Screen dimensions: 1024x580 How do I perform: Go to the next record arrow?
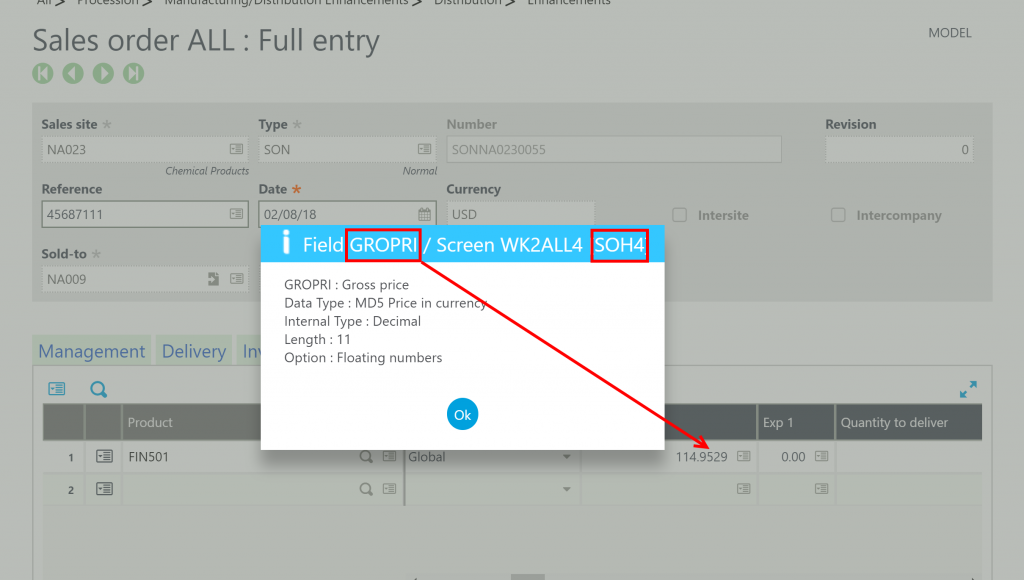103,73
